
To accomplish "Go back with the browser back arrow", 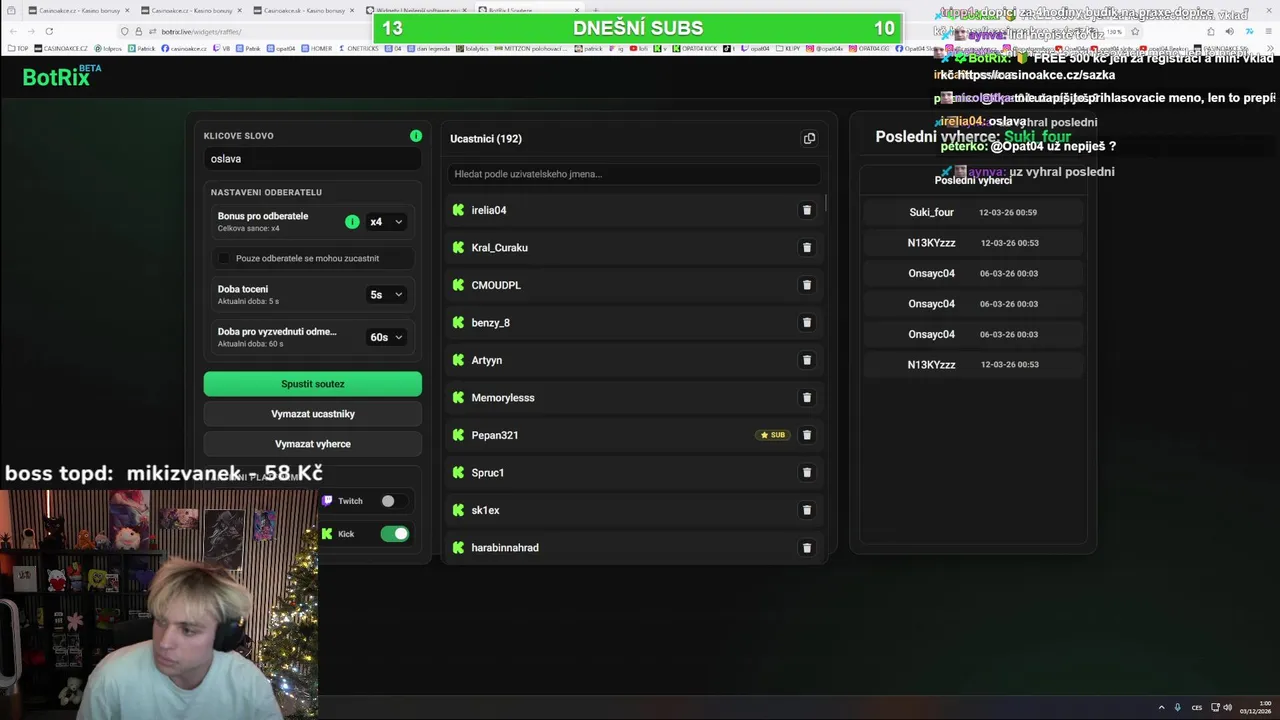I will point(14,31).
